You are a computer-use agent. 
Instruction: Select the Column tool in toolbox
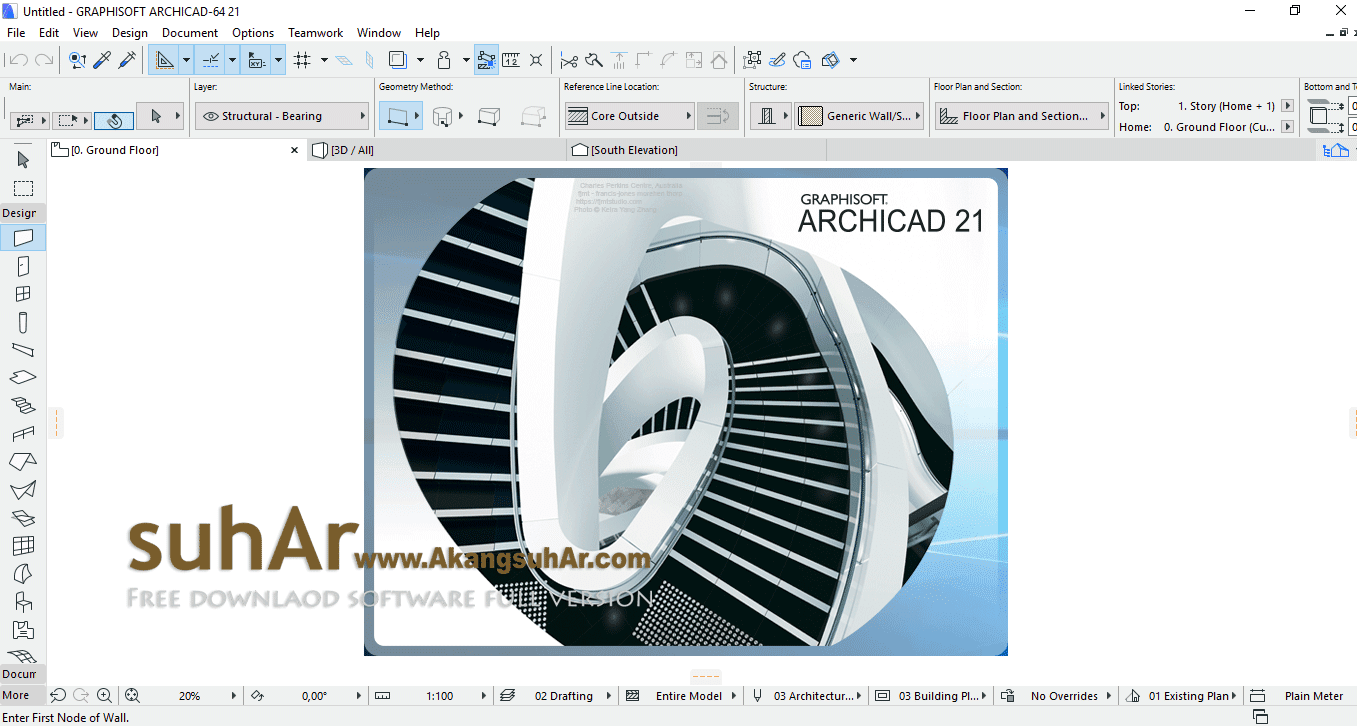(23, 322)
